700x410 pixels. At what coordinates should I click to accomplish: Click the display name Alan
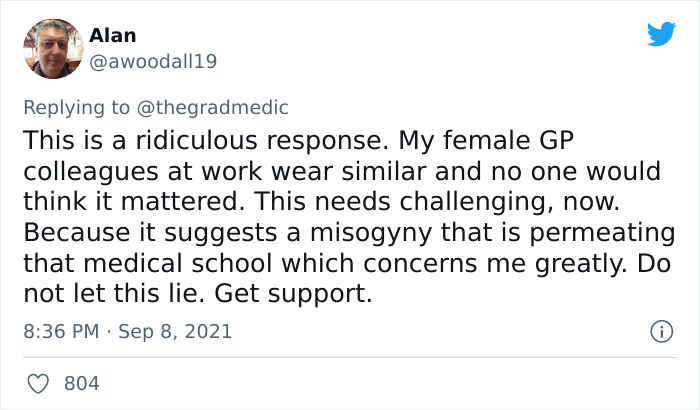113,36
